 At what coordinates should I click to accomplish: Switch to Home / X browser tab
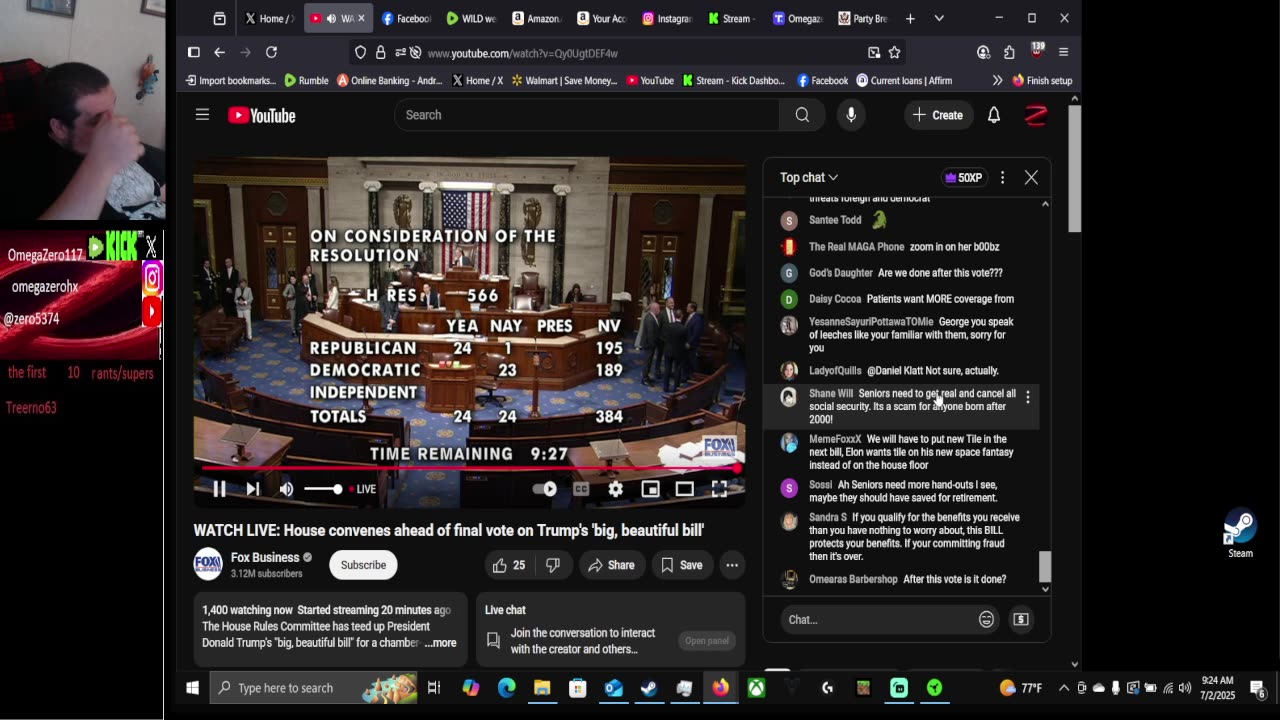[x=269, y=18]
